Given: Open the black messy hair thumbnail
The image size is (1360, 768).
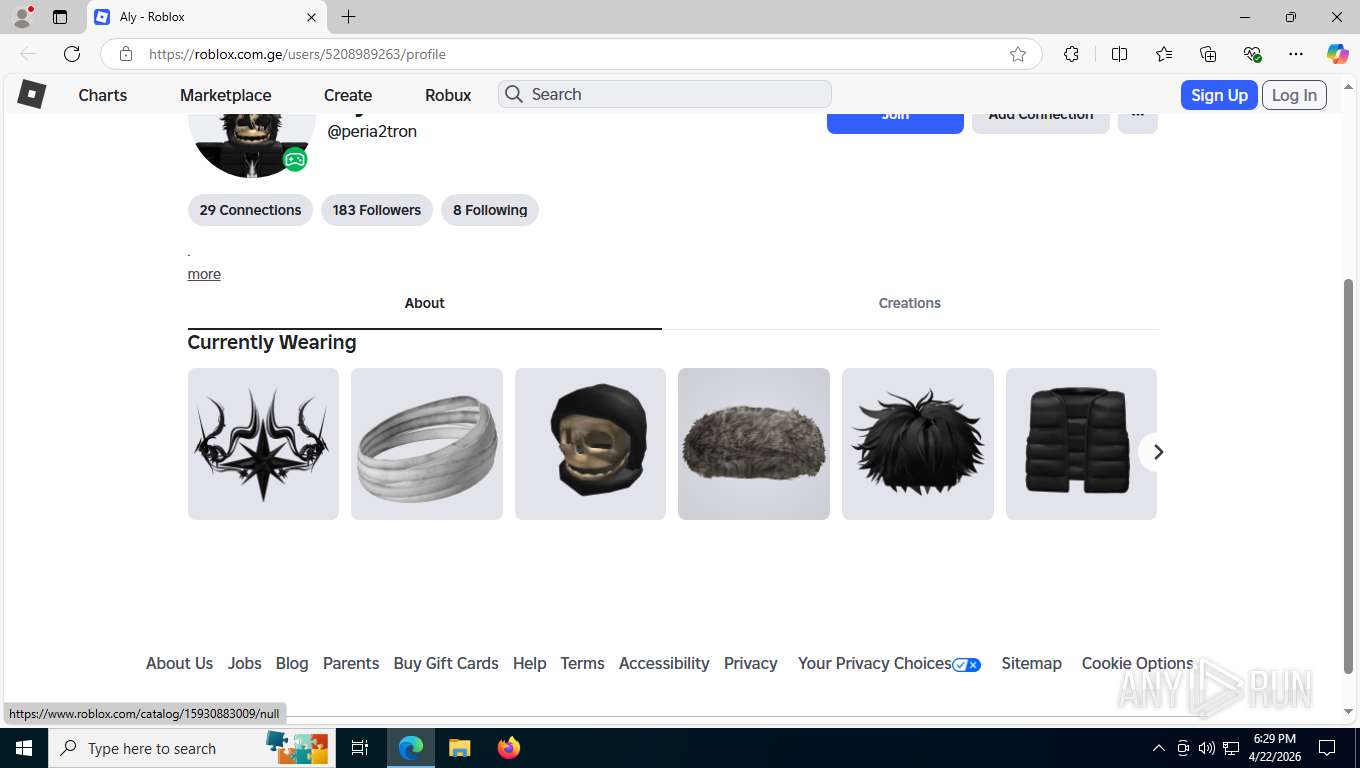Looking at the screenshot, I should tap(918, 444).
